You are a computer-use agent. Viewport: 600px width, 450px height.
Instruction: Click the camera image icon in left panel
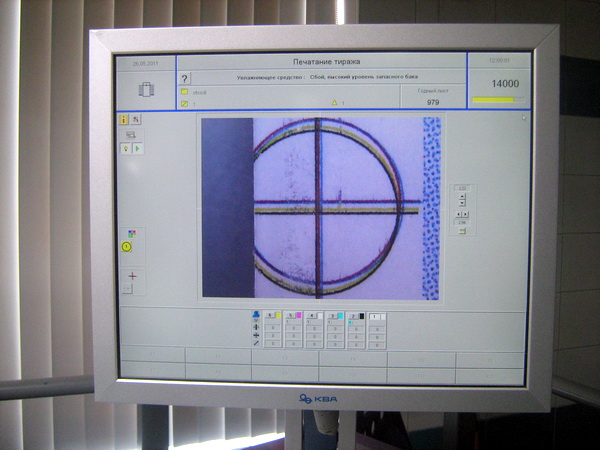point(130,134)
